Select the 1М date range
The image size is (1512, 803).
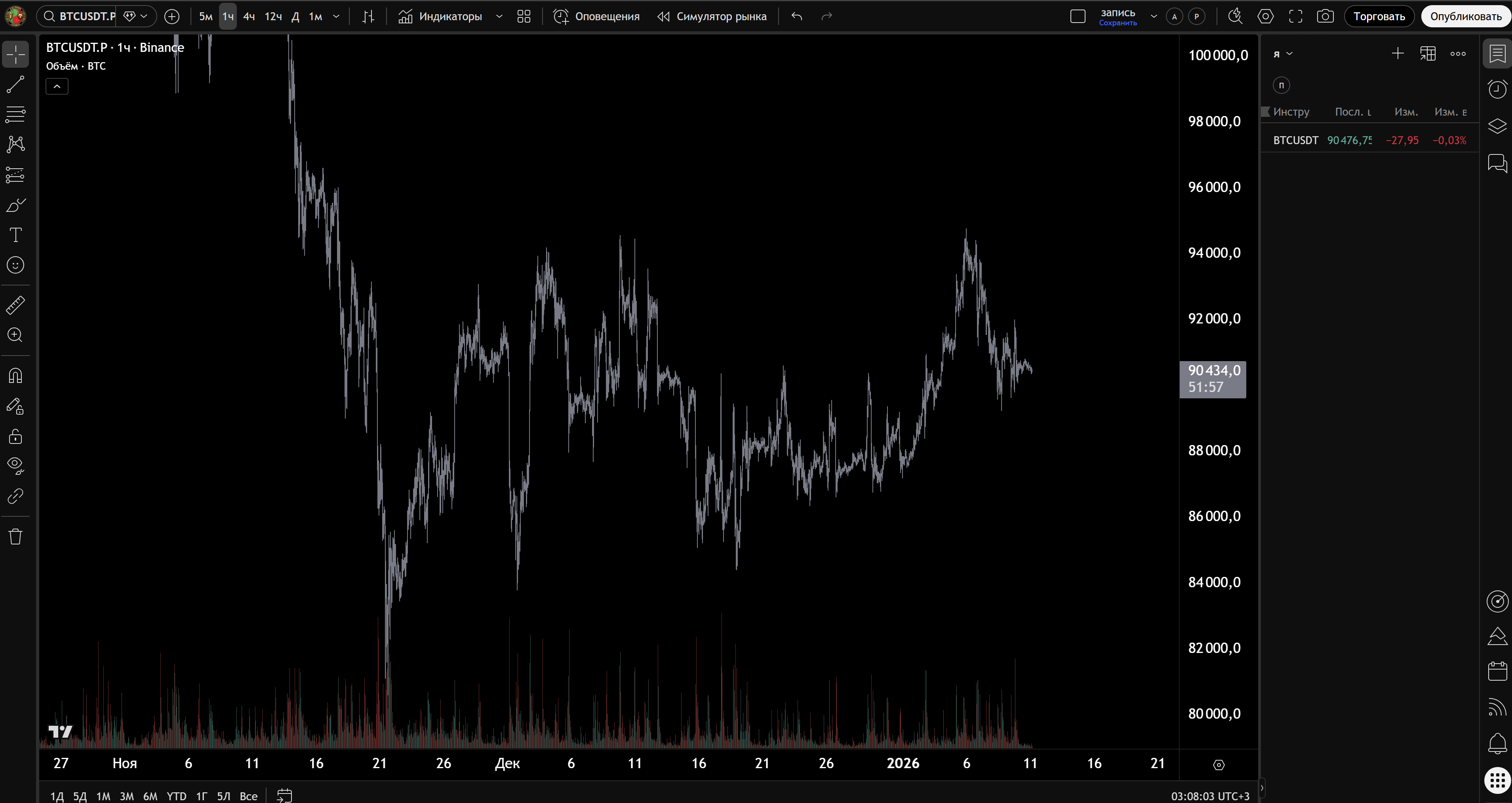click(x=103, y=796)
